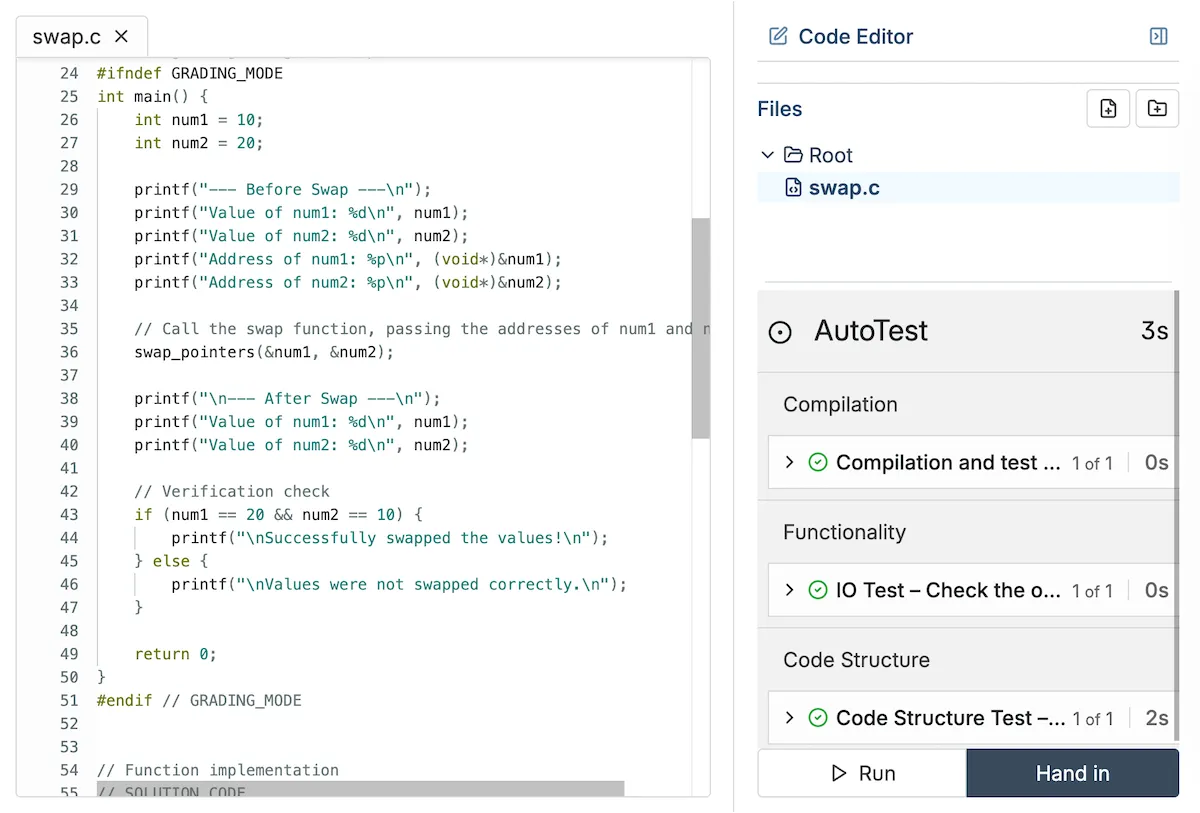This screenshot has width=1200, height=813.
Task: Collapse the Root folder in Files
Action: 768,155
